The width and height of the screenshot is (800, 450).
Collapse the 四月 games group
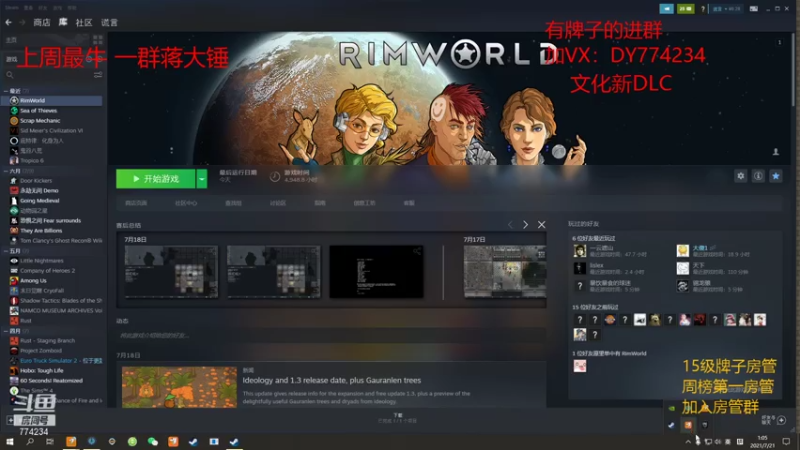6,331
